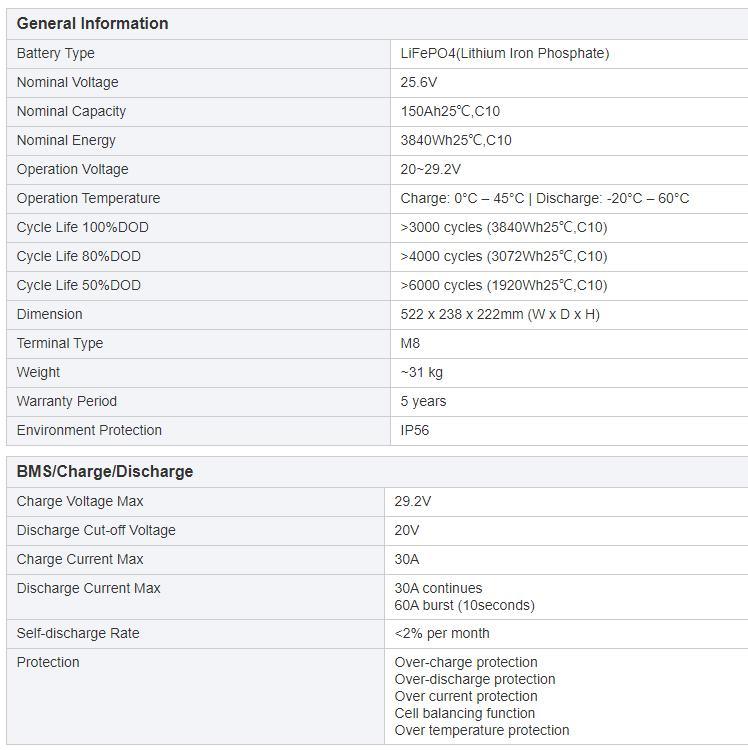Click the >6000 cycles value
The image size is (748, 750).
click(x=503, y=285)
